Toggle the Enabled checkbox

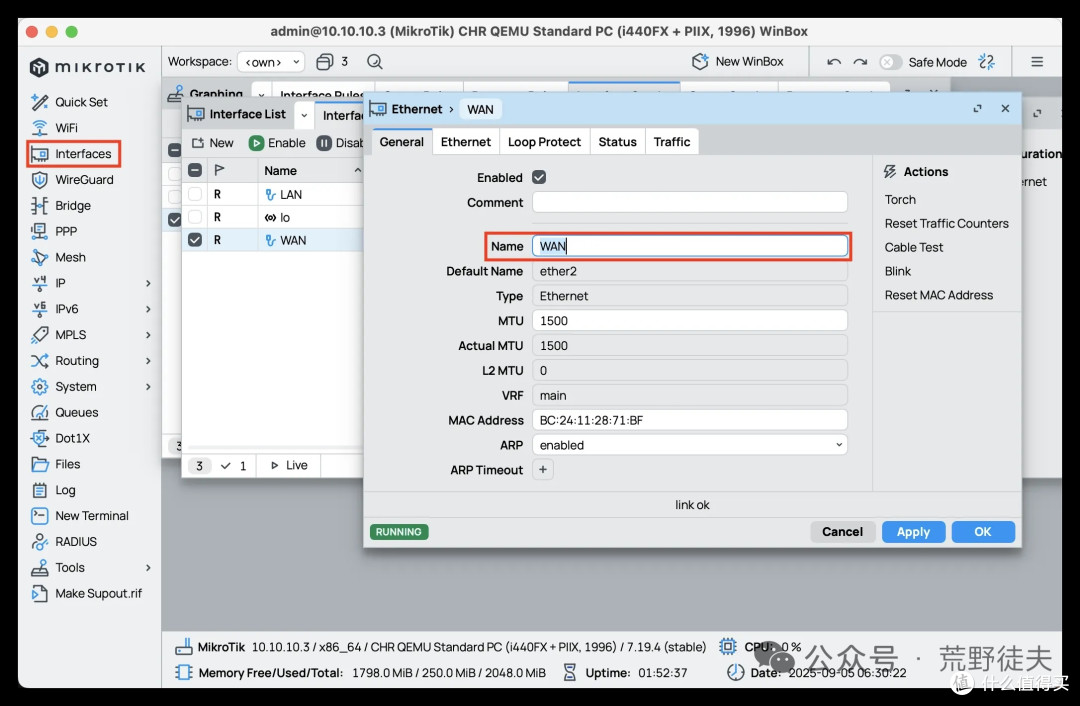539,178
